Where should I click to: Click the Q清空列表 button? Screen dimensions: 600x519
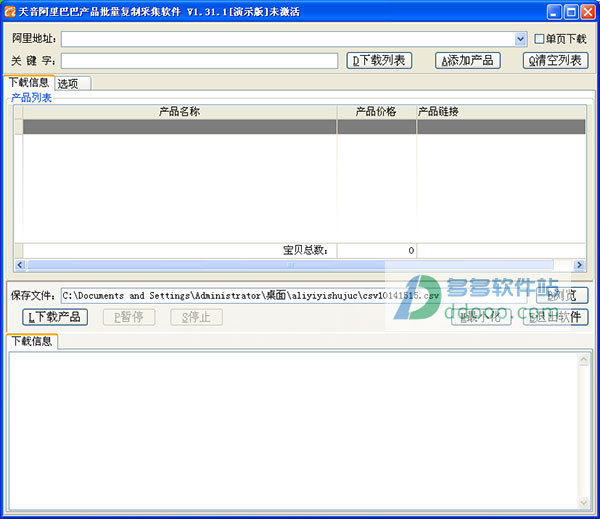click(x=556, y=60)
